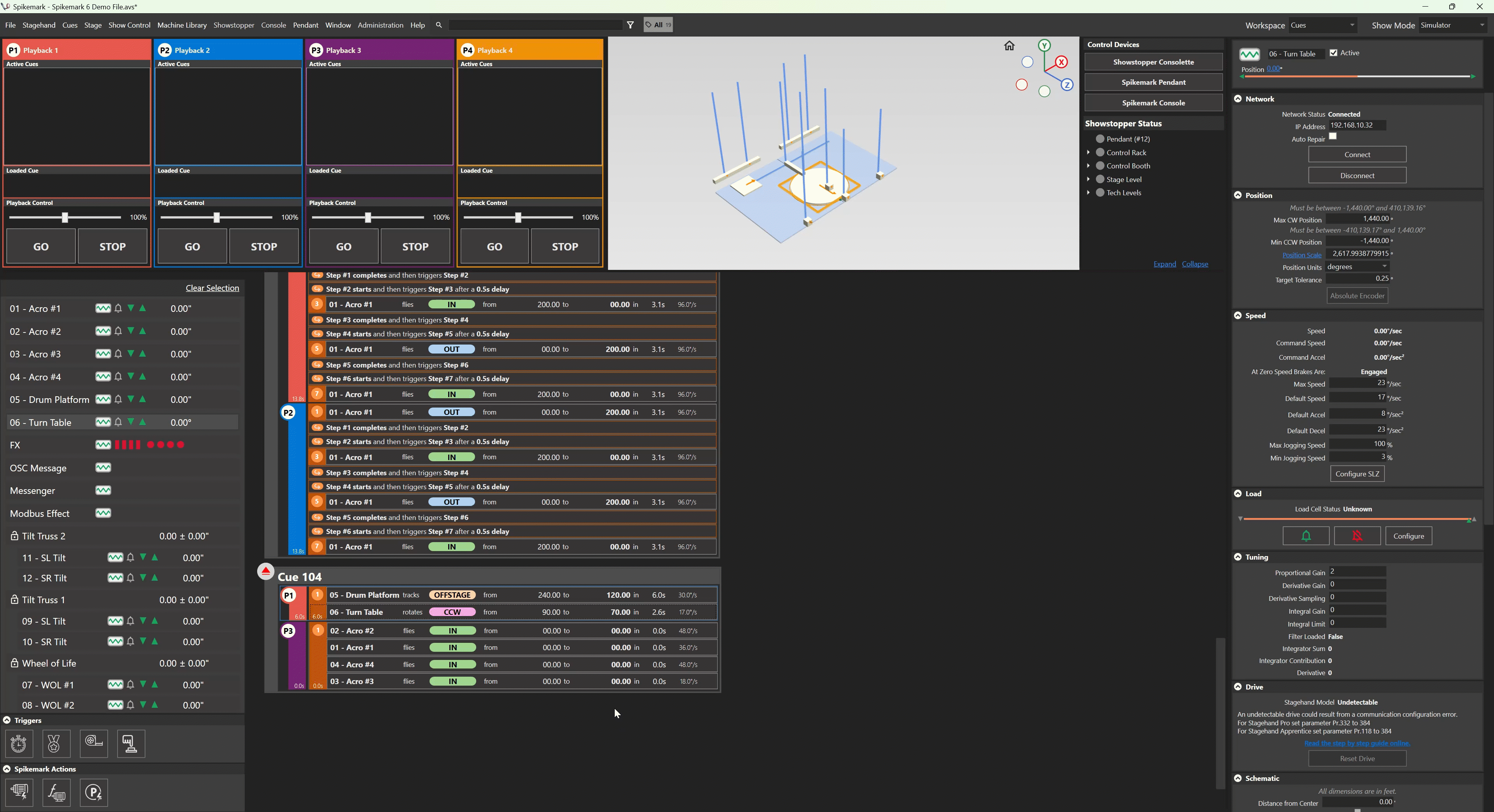The image size is (1494, 812).
Task: Click the red mute load alarm bell button
Action: pyautogui.click(x=1357, y=536)
